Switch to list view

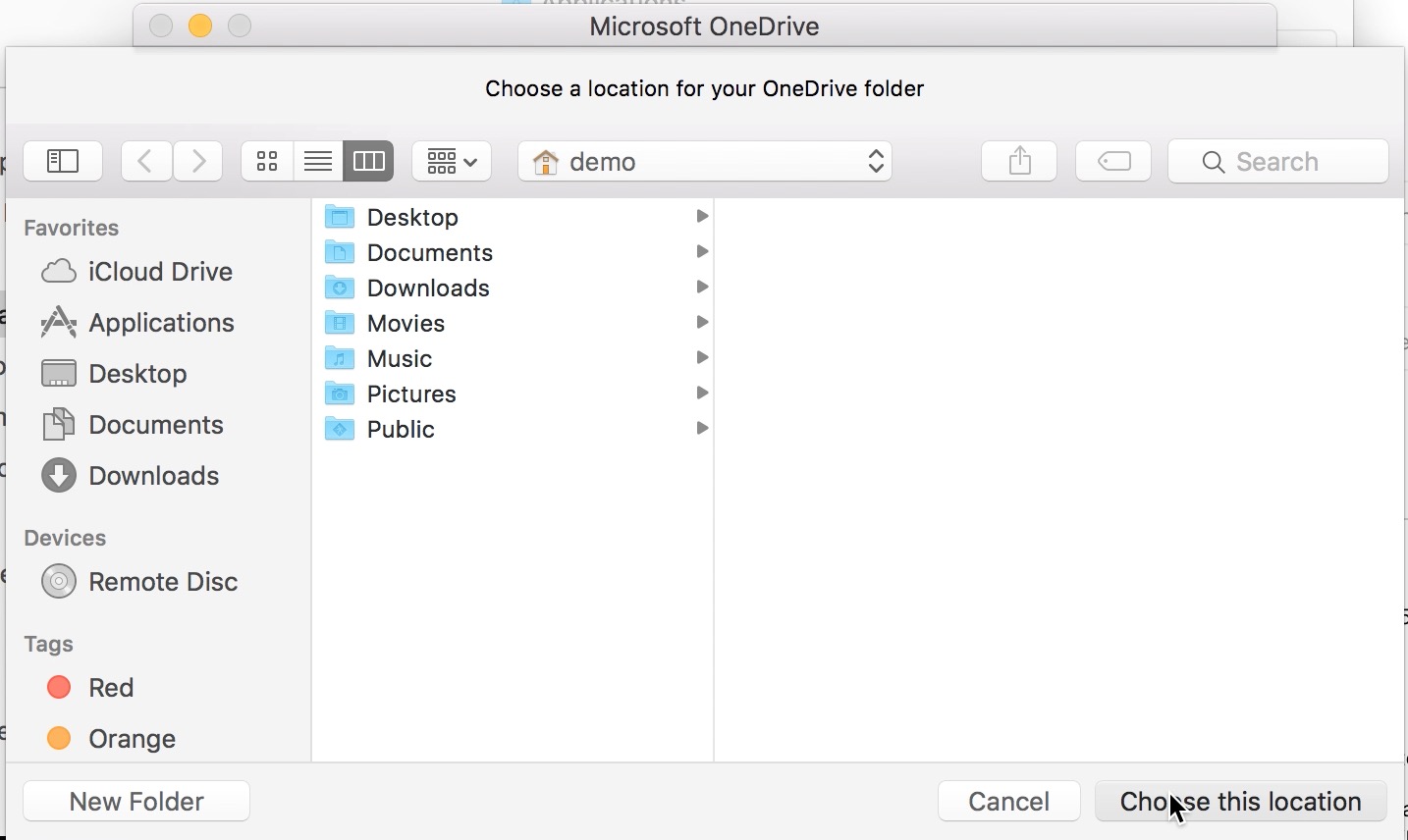[x=318, y=161]
